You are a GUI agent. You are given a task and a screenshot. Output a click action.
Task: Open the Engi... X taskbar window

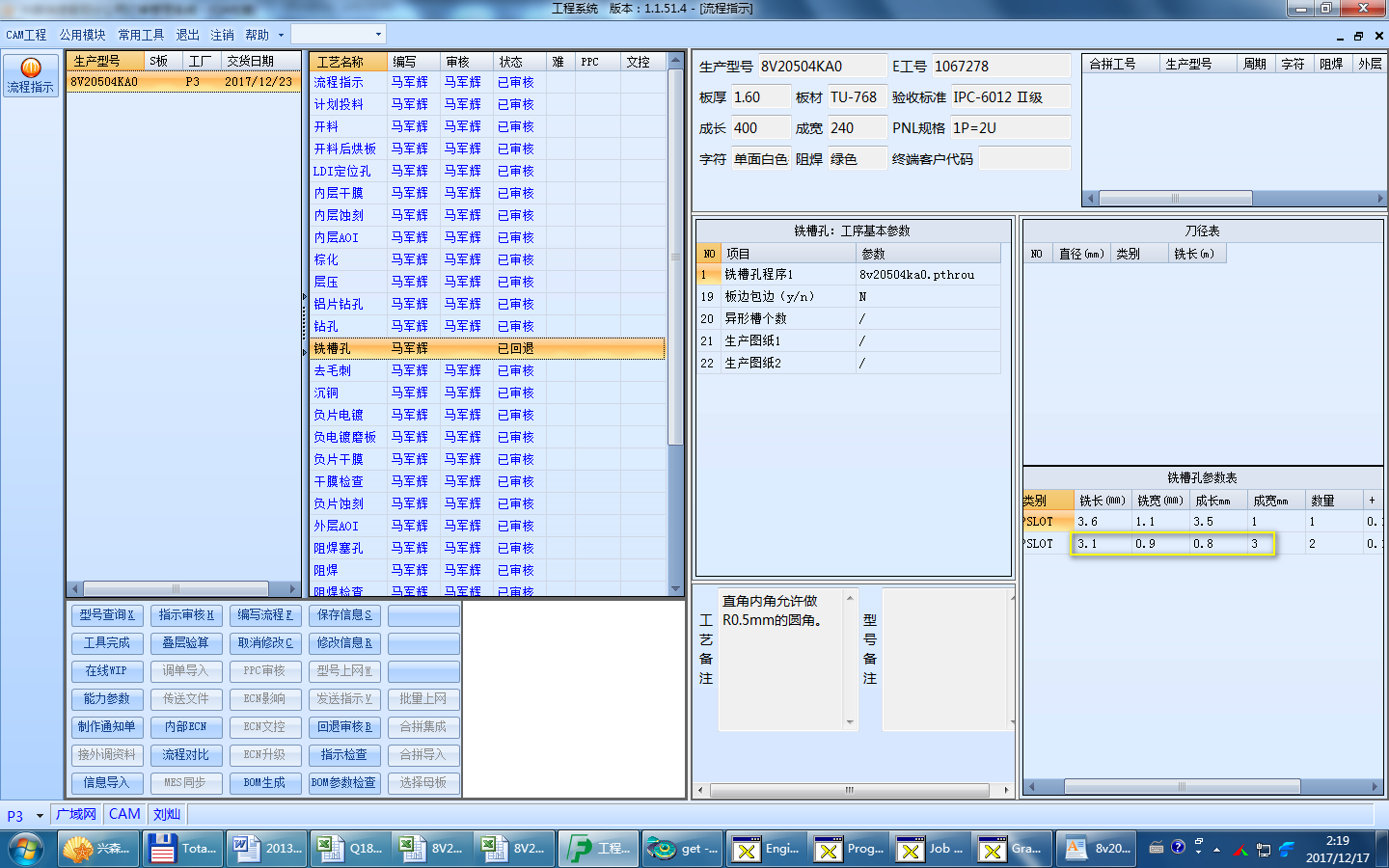(x=766, y=849)
